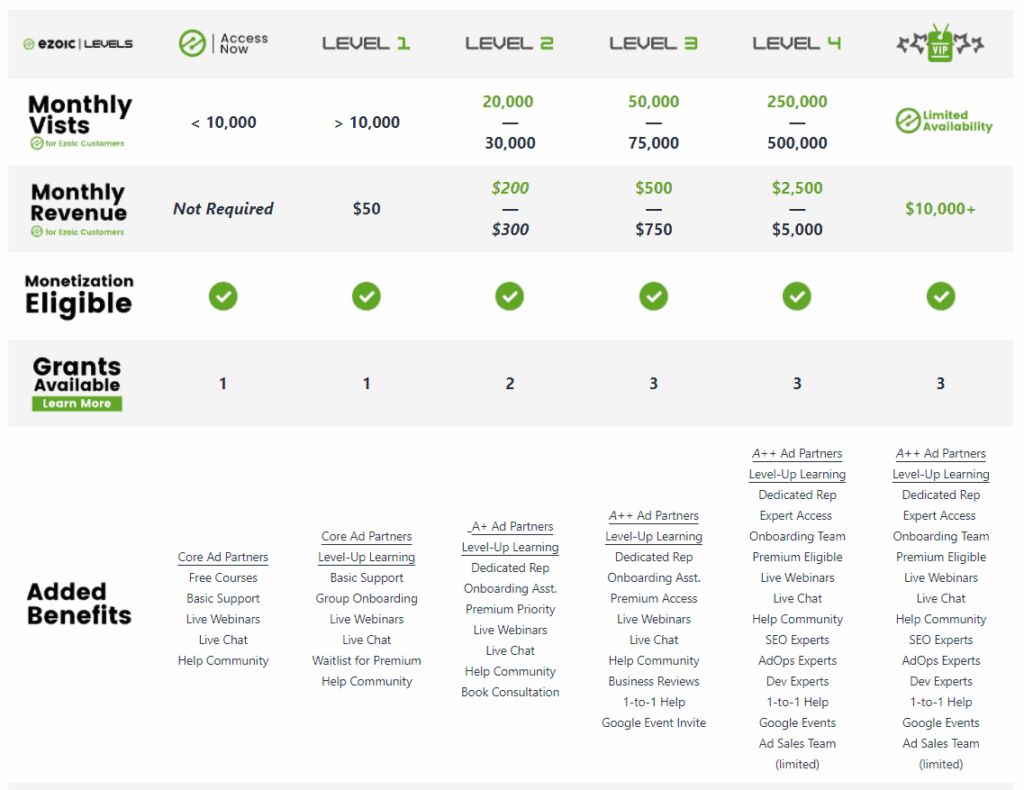Click 'Premium Eligible' in Level 4 column
The width and height of the screenshot is (1024, 790).
point(797,558)
